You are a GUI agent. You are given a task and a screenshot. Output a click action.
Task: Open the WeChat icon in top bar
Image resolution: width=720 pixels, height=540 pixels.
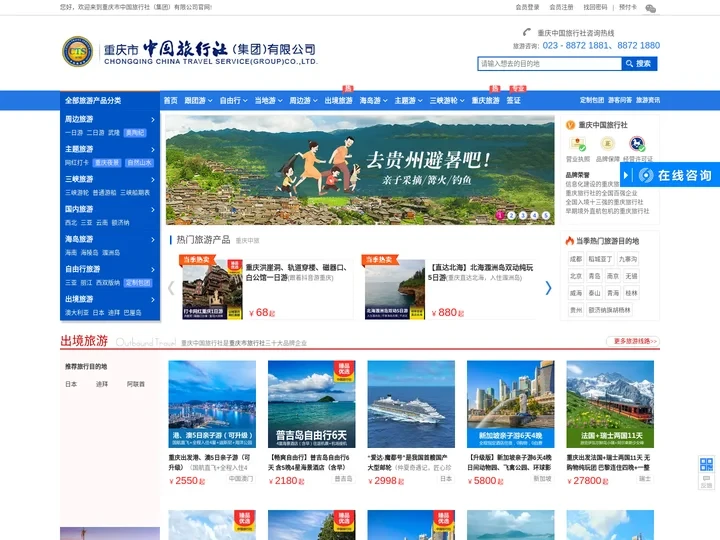click(x=650, y=8)
